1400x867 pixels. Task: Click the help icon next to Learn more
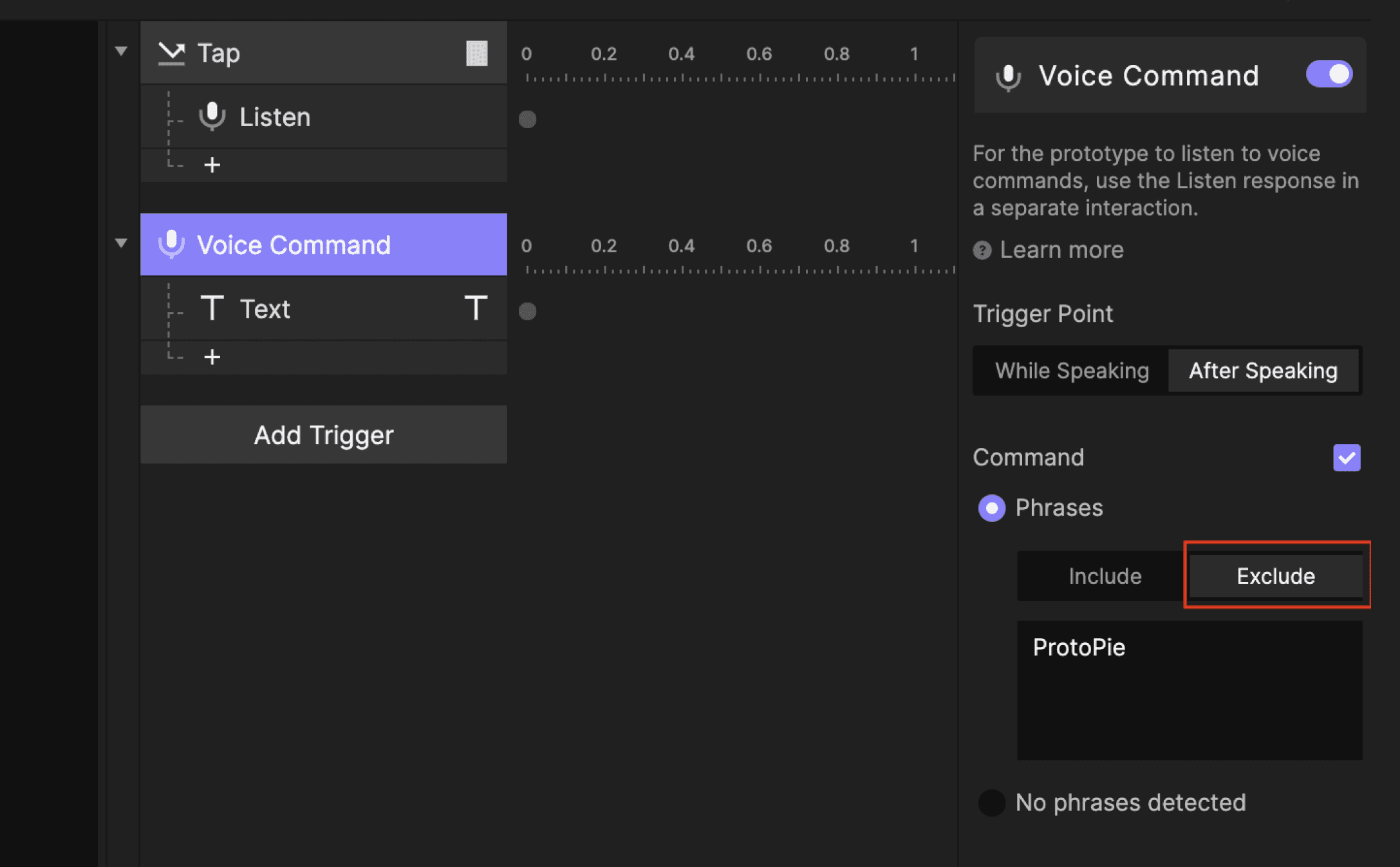pos(981,250)
